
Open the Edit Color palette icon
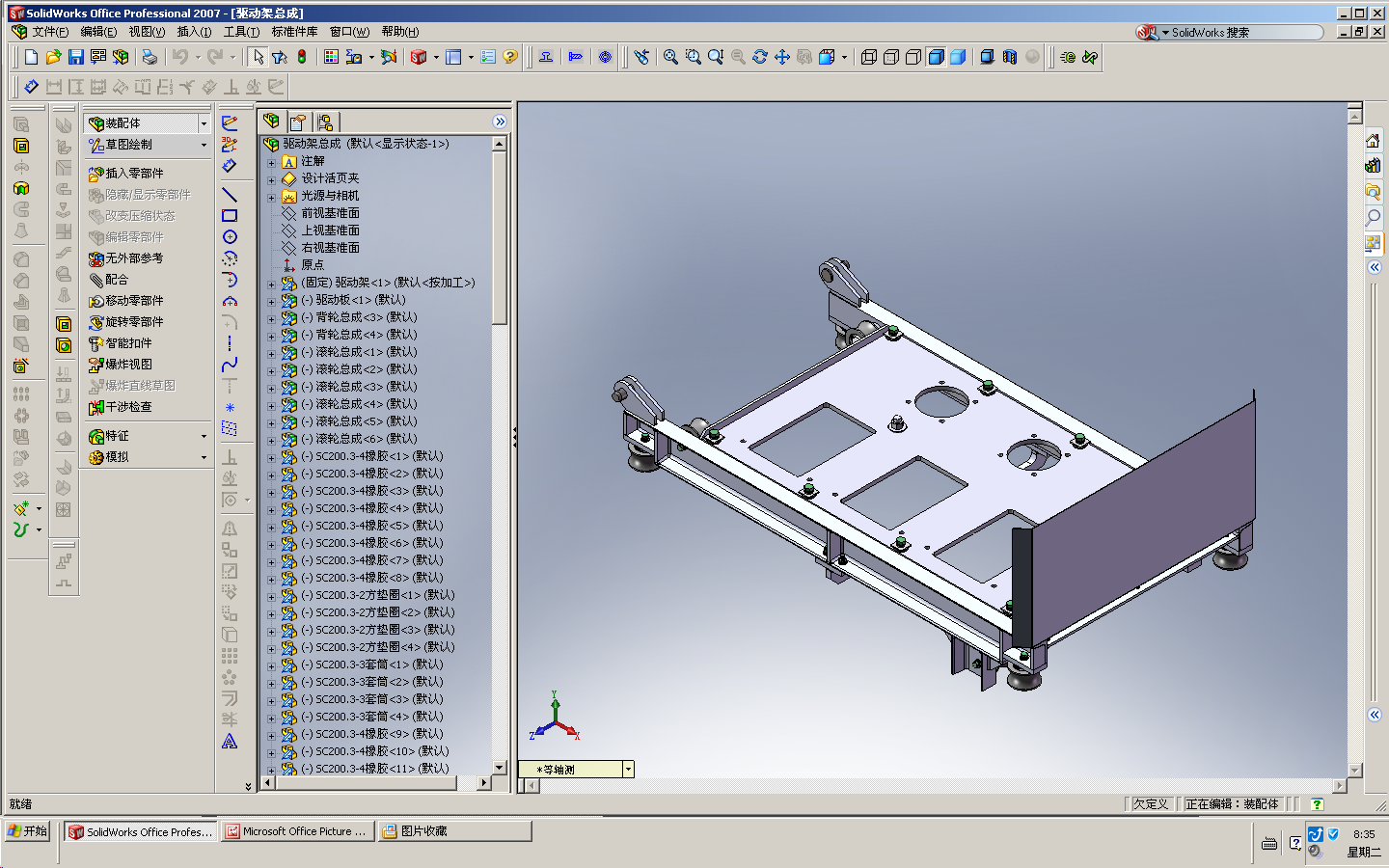click(331, 57)
